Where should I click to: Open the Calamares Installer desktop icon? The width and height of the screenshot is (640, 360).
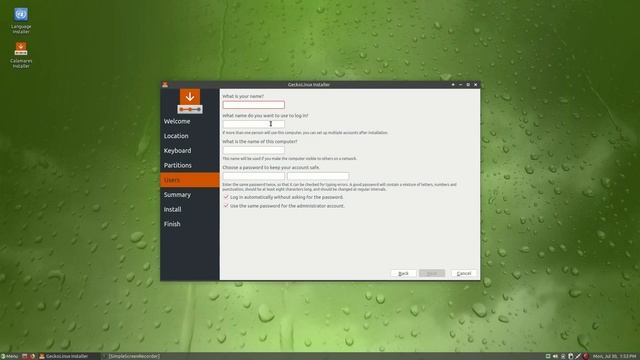[21, 55]
